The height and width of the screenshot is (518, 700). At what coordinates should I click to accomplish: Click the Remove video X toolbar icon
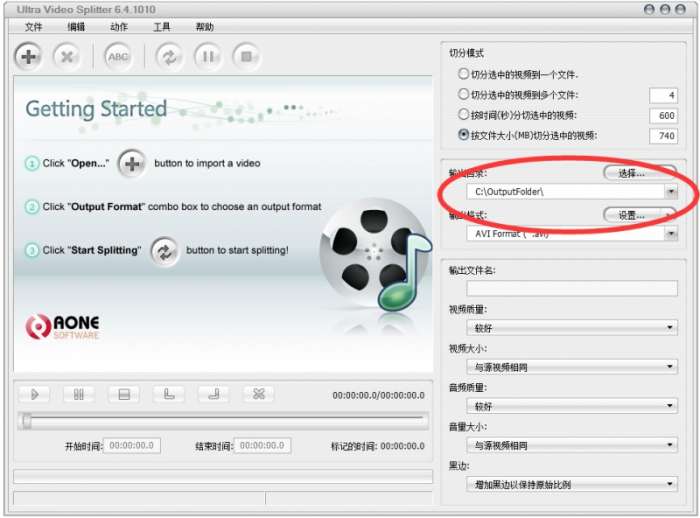tap(67, 57)
